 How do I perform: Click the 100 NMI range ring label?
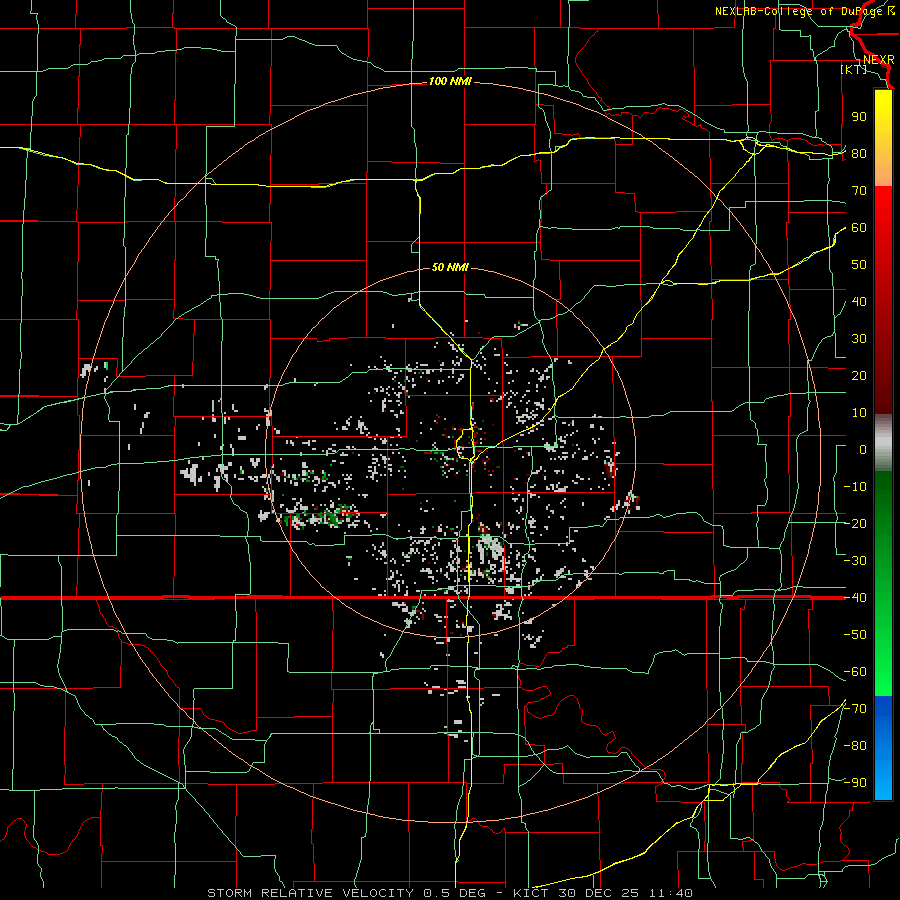coord(450,82)
